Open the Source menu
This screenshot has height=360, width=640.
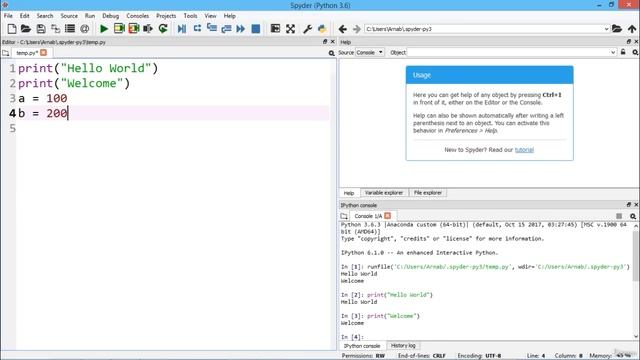(69, 16)
